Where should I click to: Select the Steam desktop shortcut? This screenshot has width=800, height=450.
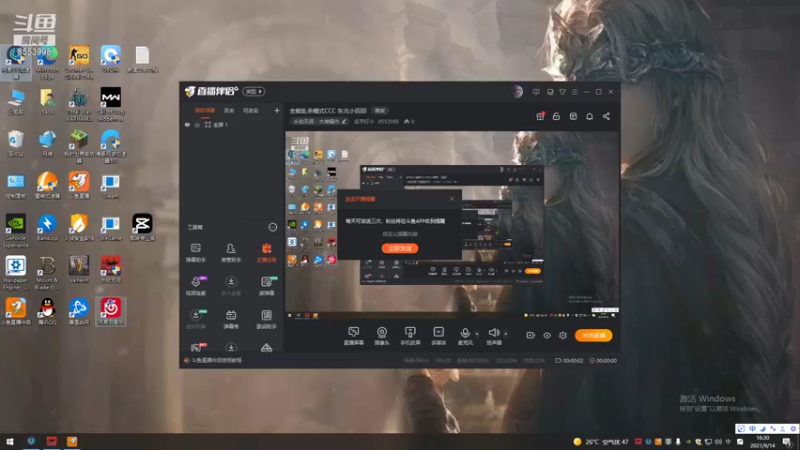[110, 186]
